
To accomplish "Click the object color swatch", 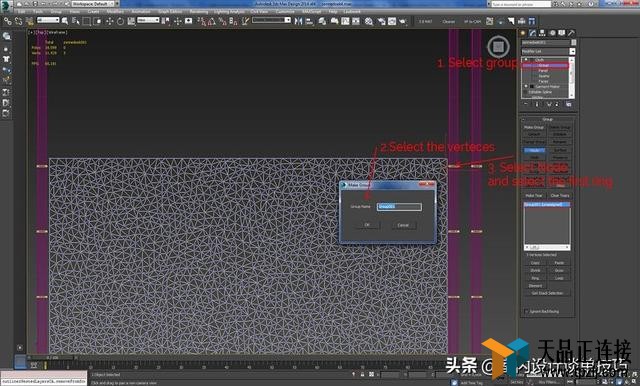I will [x=573, y=42].
